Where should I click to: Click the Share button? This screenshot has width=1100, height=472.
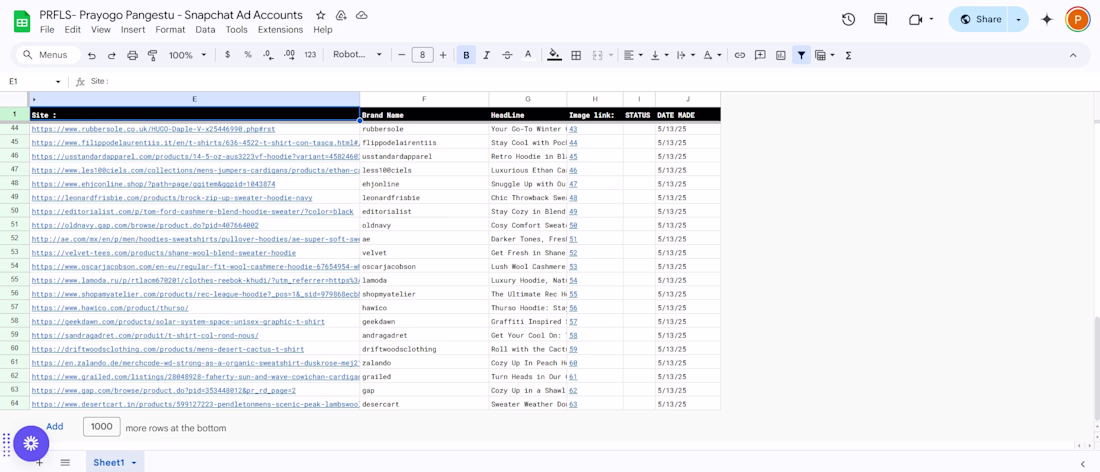(x=980, y=20)
